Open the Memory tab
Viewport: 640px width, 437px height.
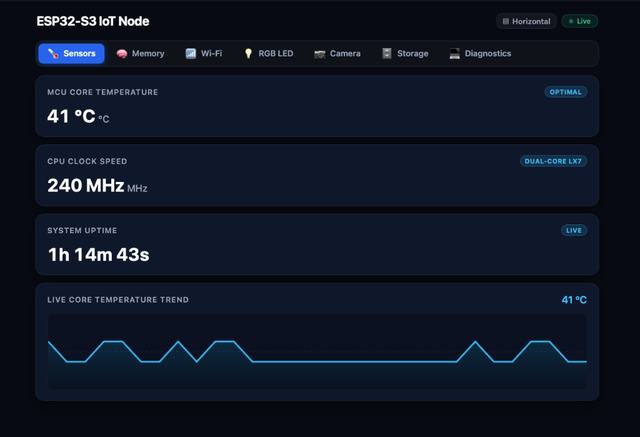click(140, 53)
